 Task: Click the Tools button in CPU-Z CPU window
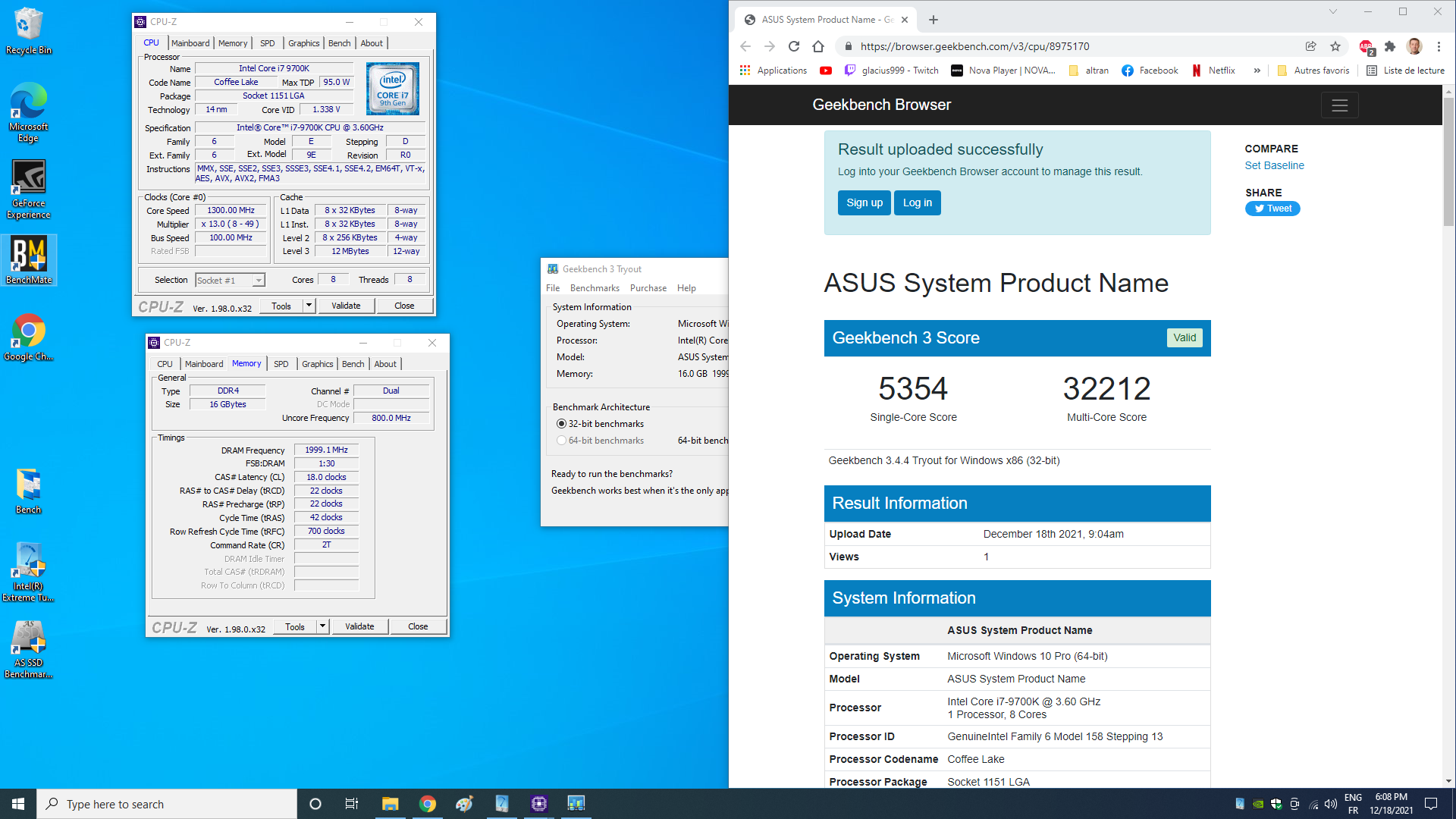[x=281, y=306]
